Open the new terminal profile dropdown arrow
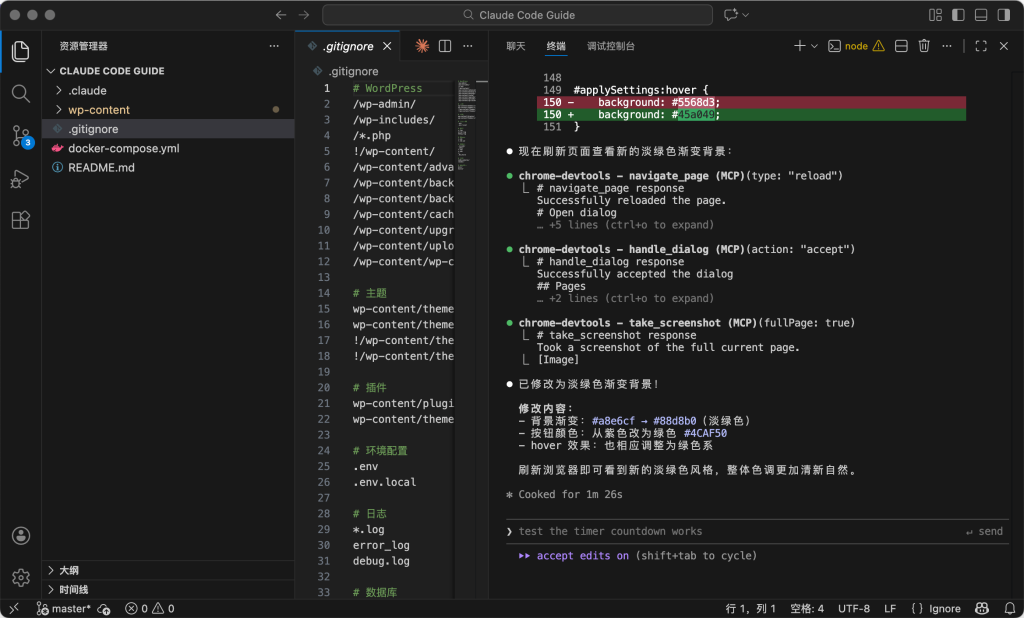Viewport: 1024px width, 618px height. (814, 46)
